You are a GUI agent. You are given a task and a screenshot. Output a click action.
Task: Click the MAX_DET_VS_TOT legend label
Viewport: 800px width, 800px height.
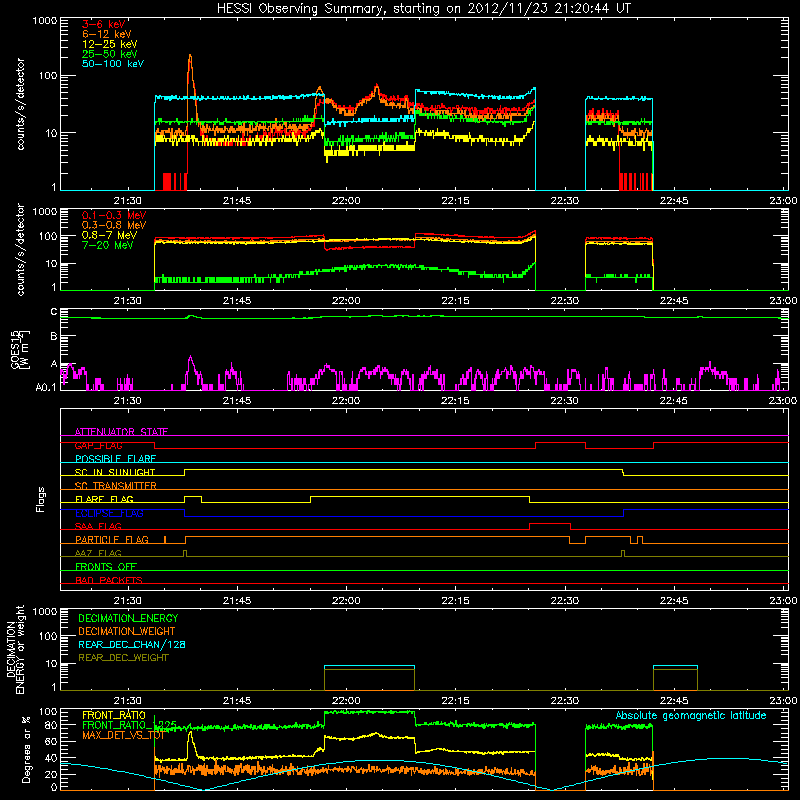click(123, 735)
